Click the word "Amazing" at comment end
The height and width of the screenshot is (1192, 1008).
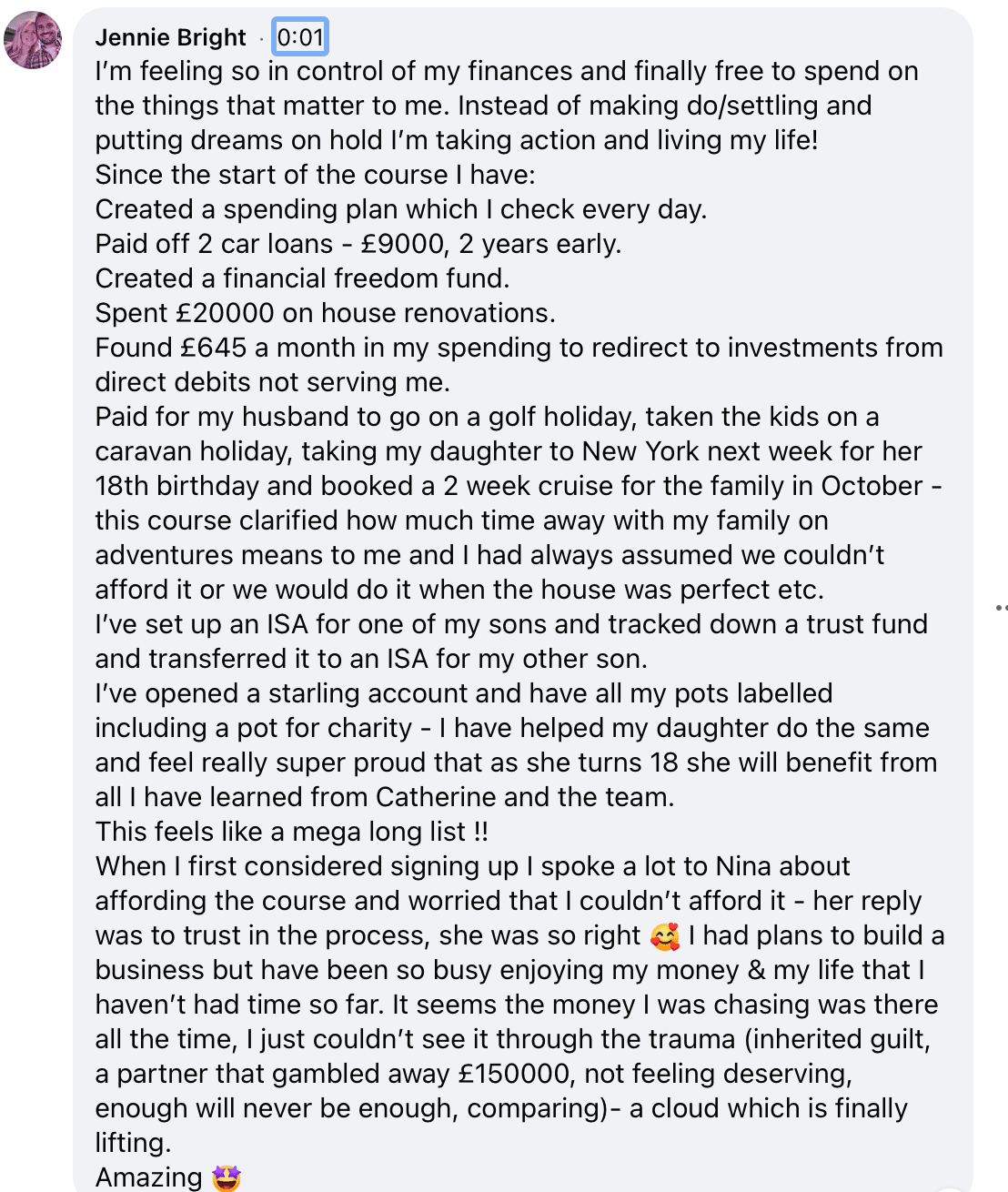(149, 1177)
